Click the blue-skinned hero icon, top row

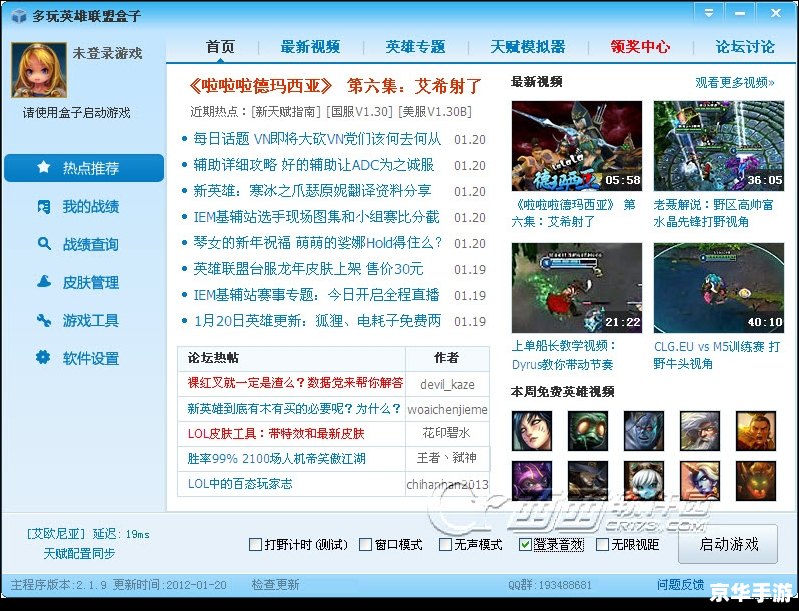[x=644, y=431]
